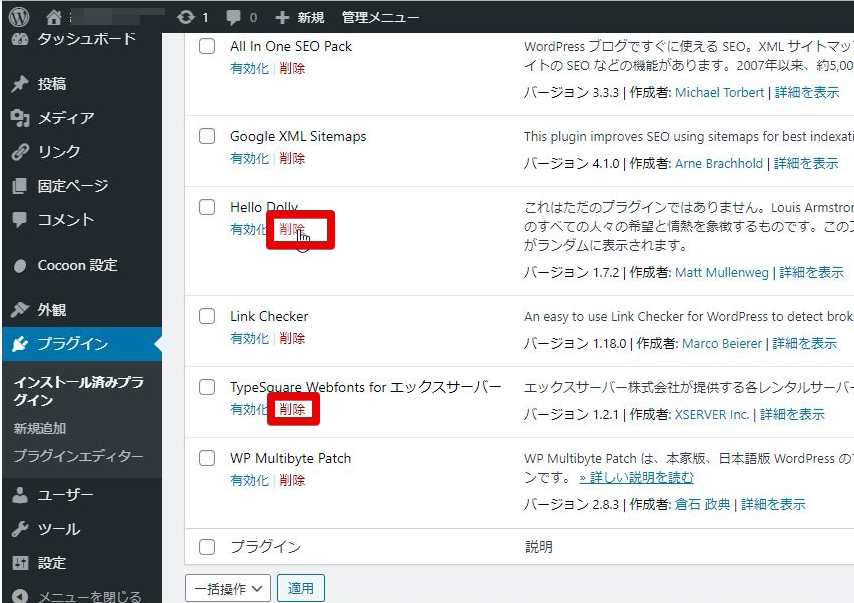Click the home site icon in admin bar
This screenshot has width=854, height=603.
point(53,17)
